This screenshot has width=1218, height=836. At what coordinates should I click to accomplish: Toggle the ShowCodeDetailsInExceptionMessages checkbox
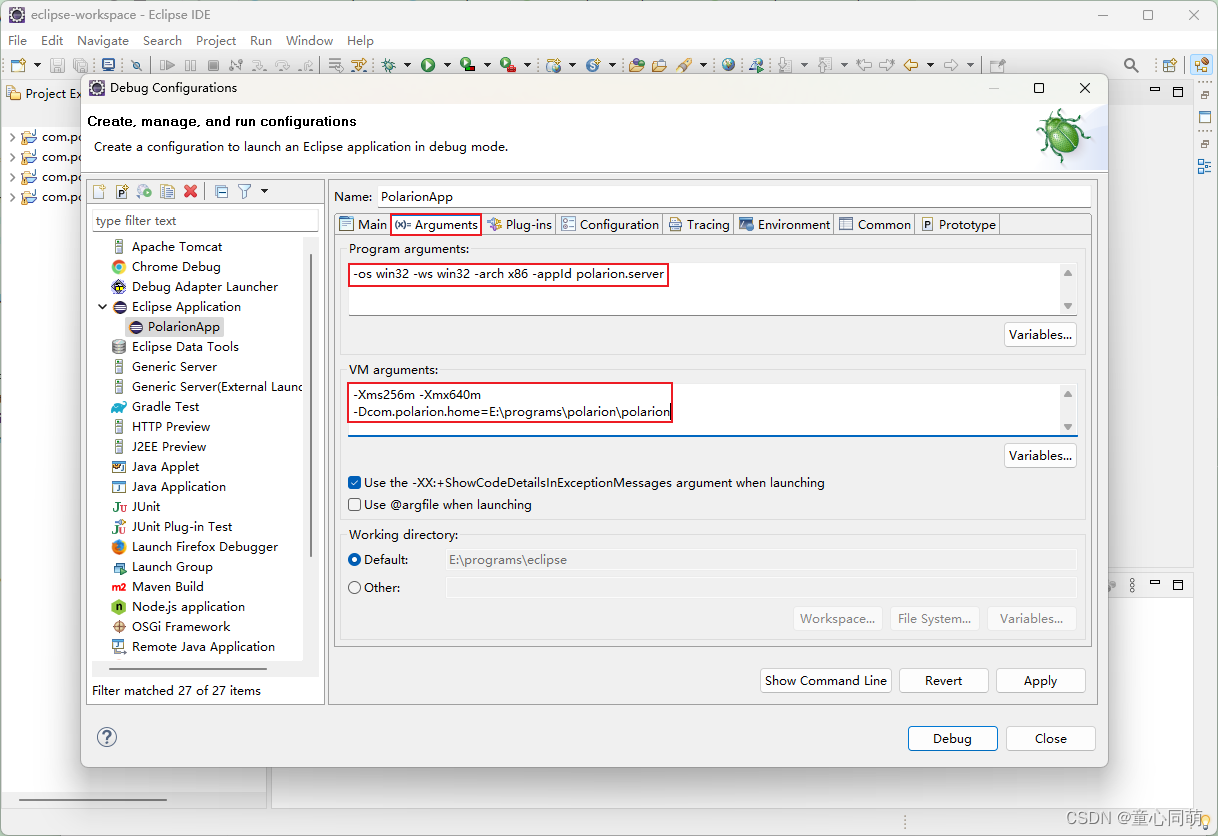[354, 482]
